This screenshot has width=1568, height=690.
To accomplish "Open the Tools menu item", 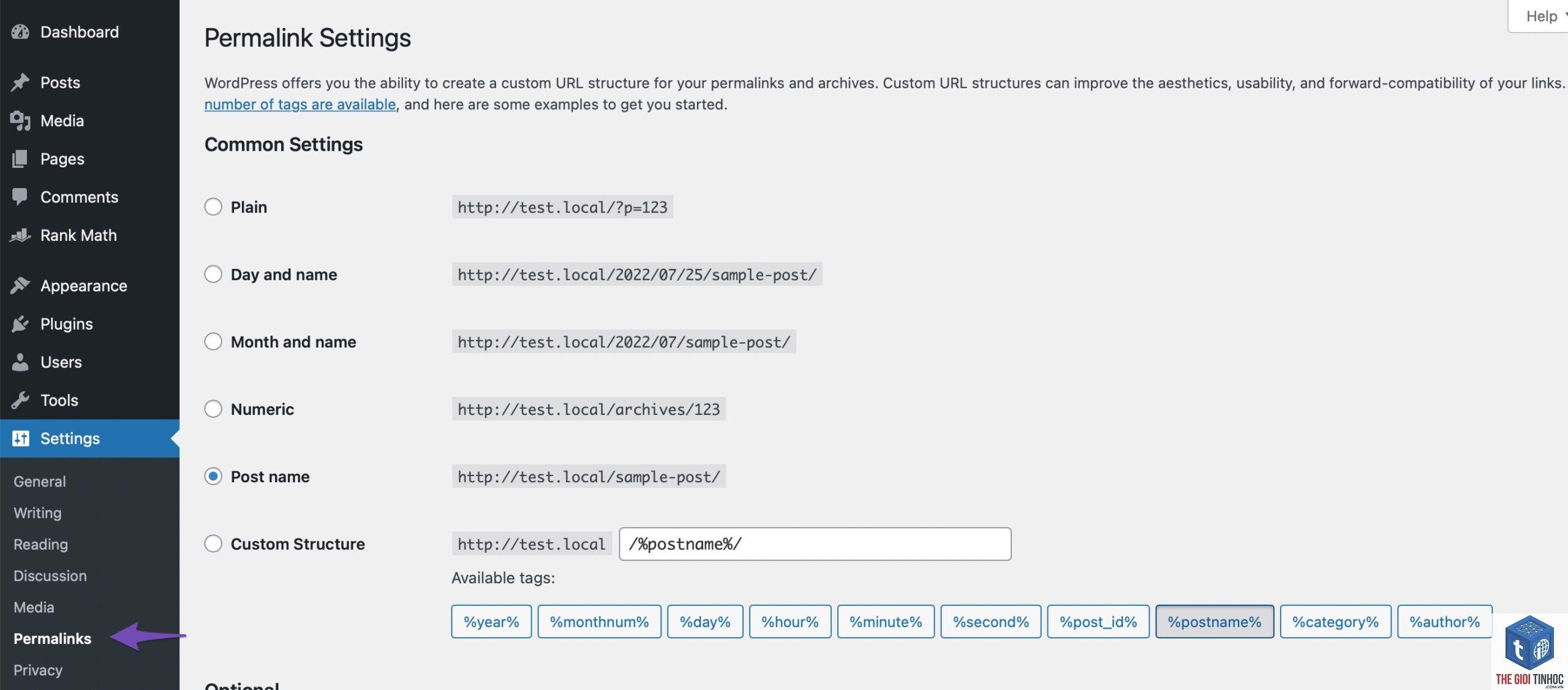I will 89,400.
